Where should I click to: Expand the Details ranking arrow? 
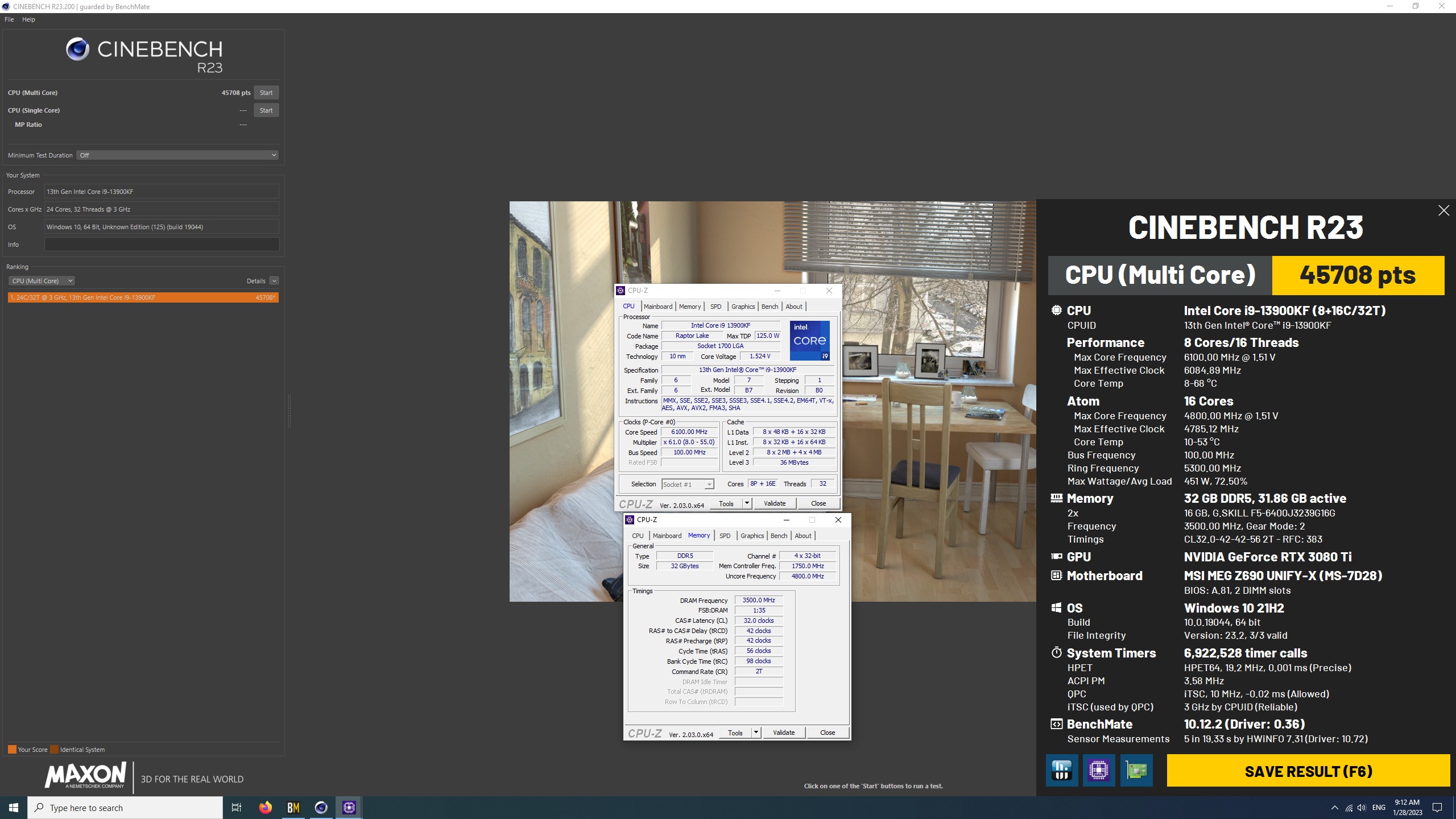click(x=274, y=281)
